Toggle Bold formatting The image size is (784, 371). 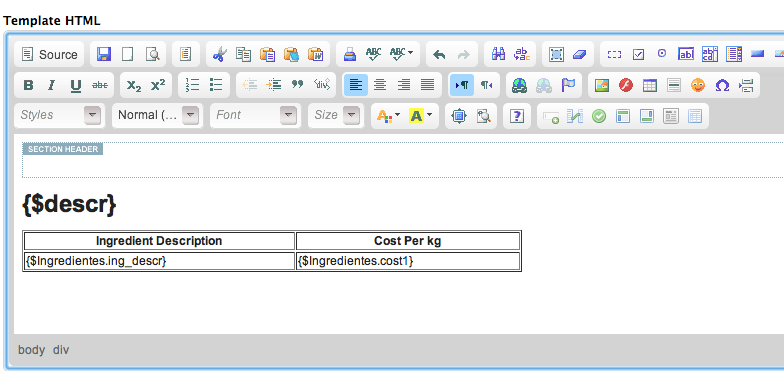coord(28,85)
